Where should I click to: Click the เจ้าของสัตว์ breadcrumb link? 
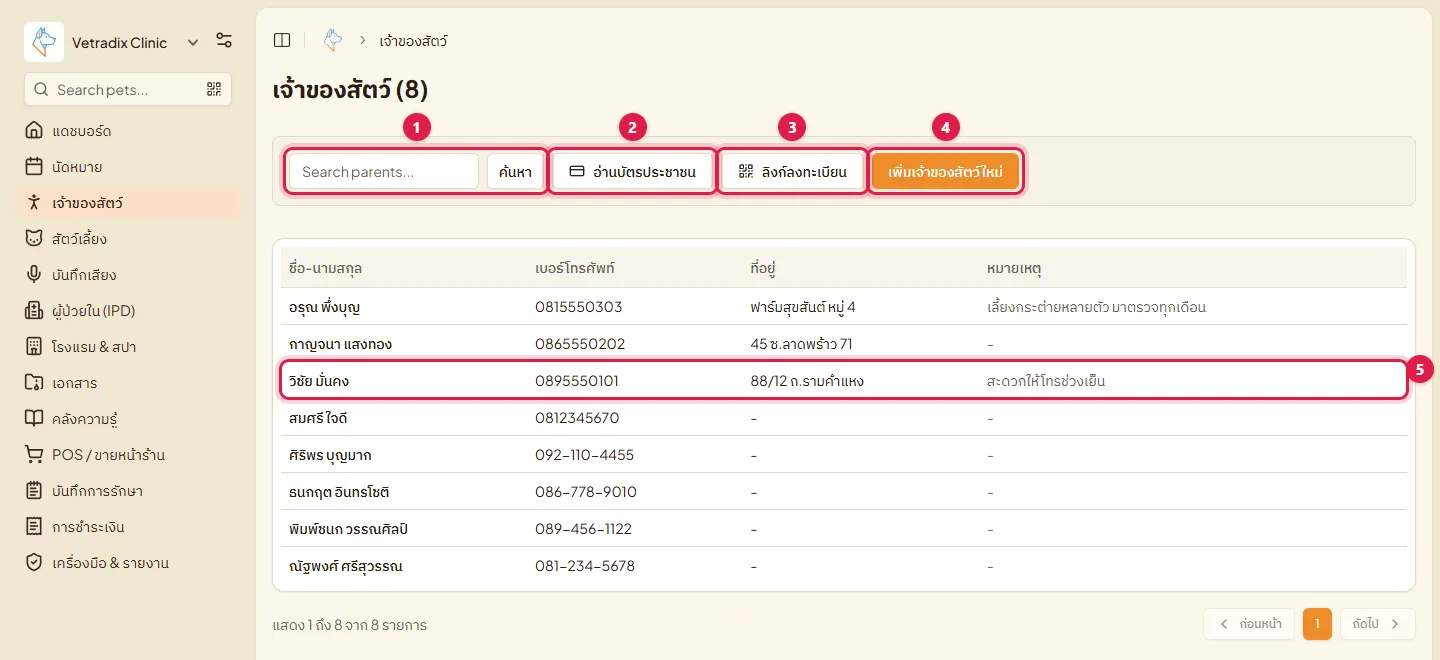(x=414, y=41)
